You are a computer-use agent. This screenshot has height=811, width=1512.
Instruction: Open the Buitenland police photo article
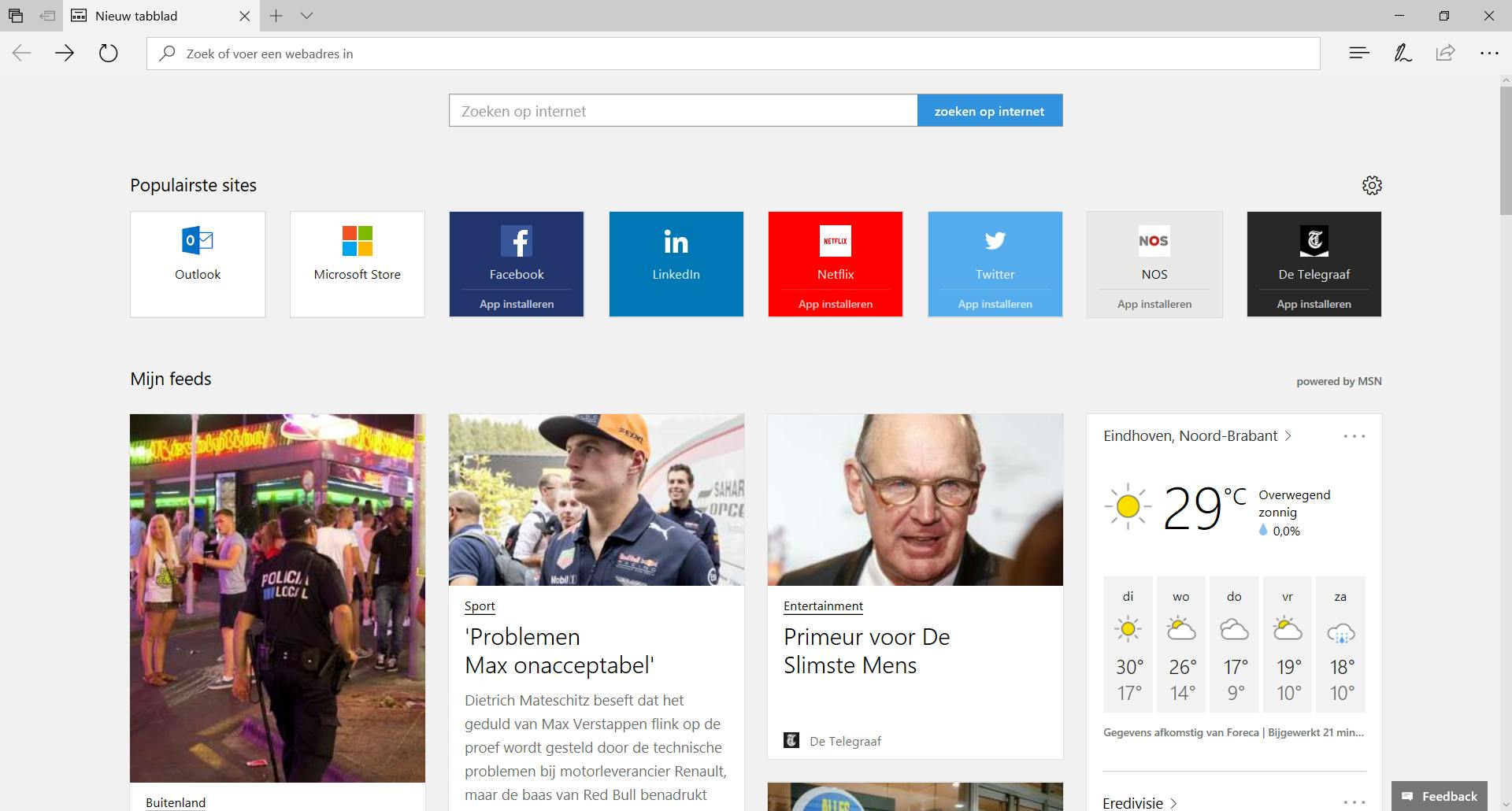click(x=277, y=598)
